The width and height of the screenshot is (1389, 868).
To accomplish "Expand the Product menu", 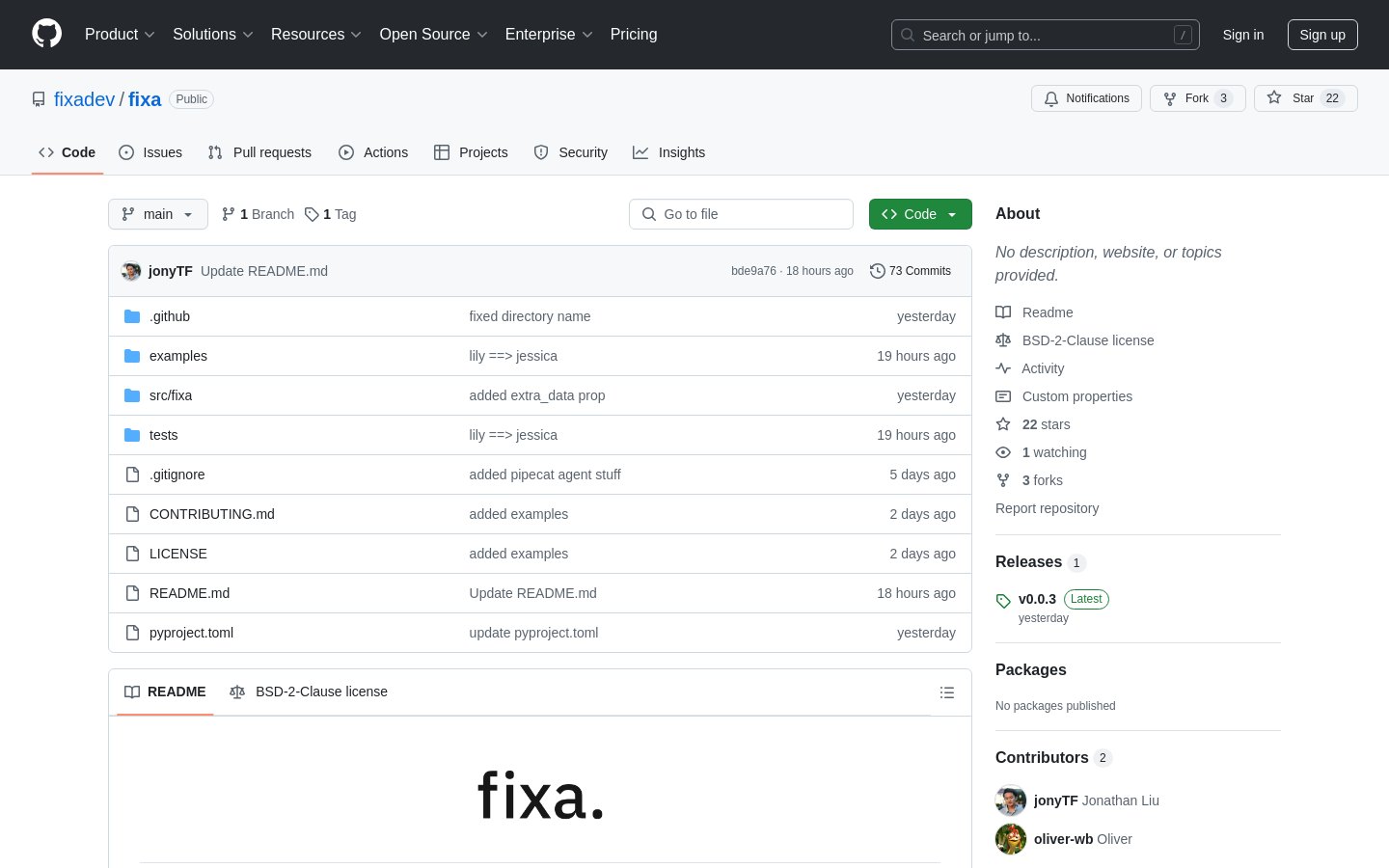I will click(x=120, y=34).
